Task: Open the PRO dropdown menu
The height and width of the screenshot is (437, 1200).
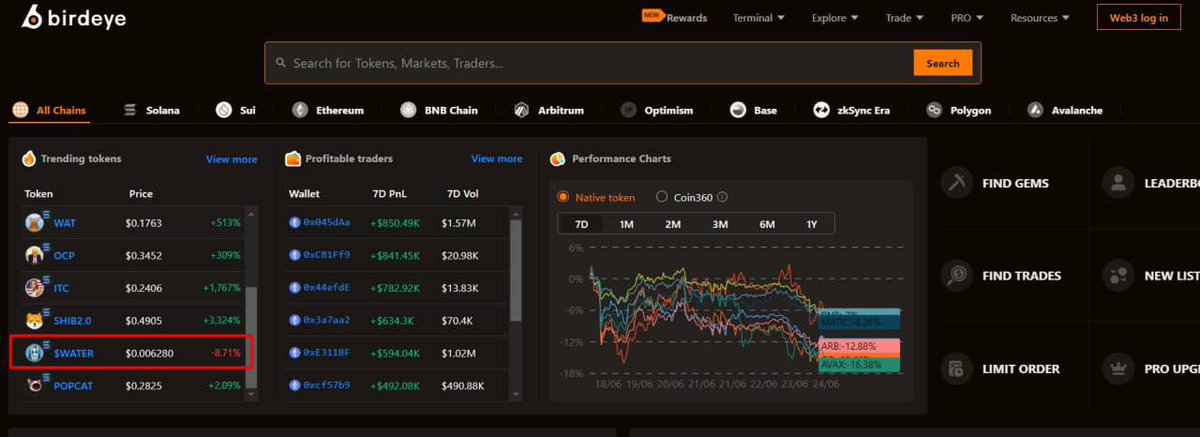Action: click(967, 17)
